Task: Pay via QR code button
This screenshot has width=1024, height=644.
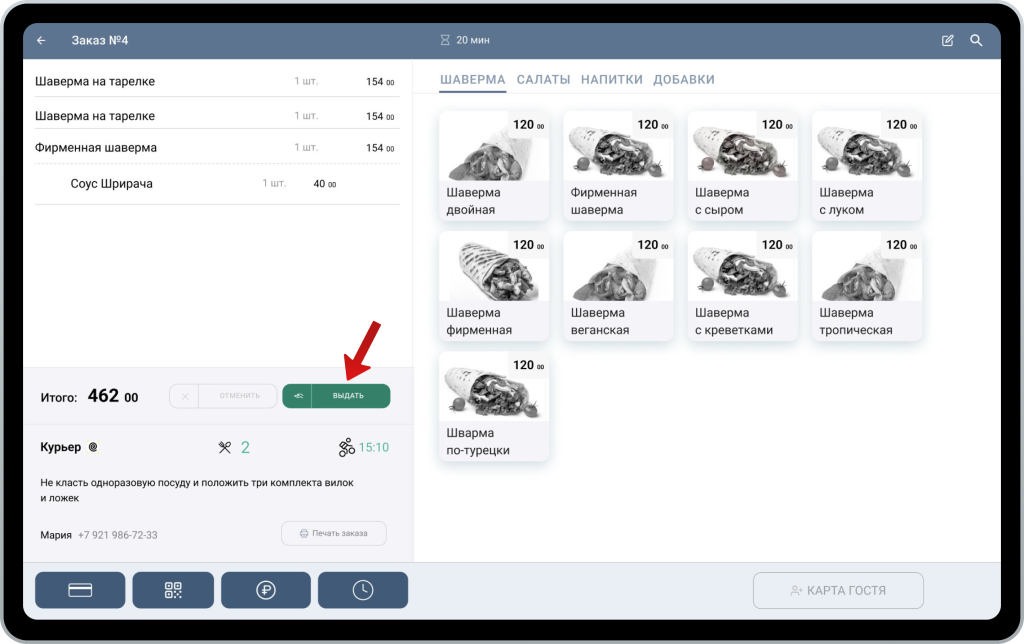Action: tap(173, 590)
